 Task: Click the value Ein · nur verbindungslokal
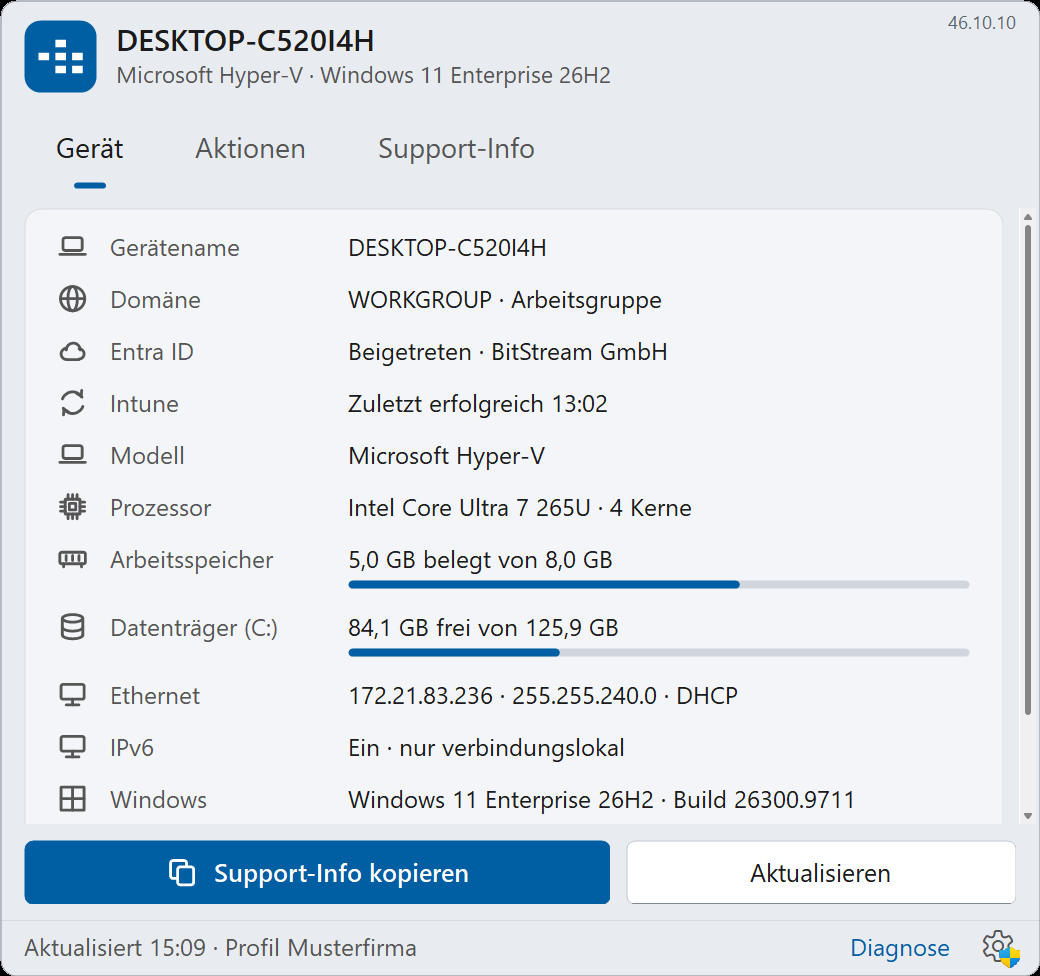pos(486,748)
